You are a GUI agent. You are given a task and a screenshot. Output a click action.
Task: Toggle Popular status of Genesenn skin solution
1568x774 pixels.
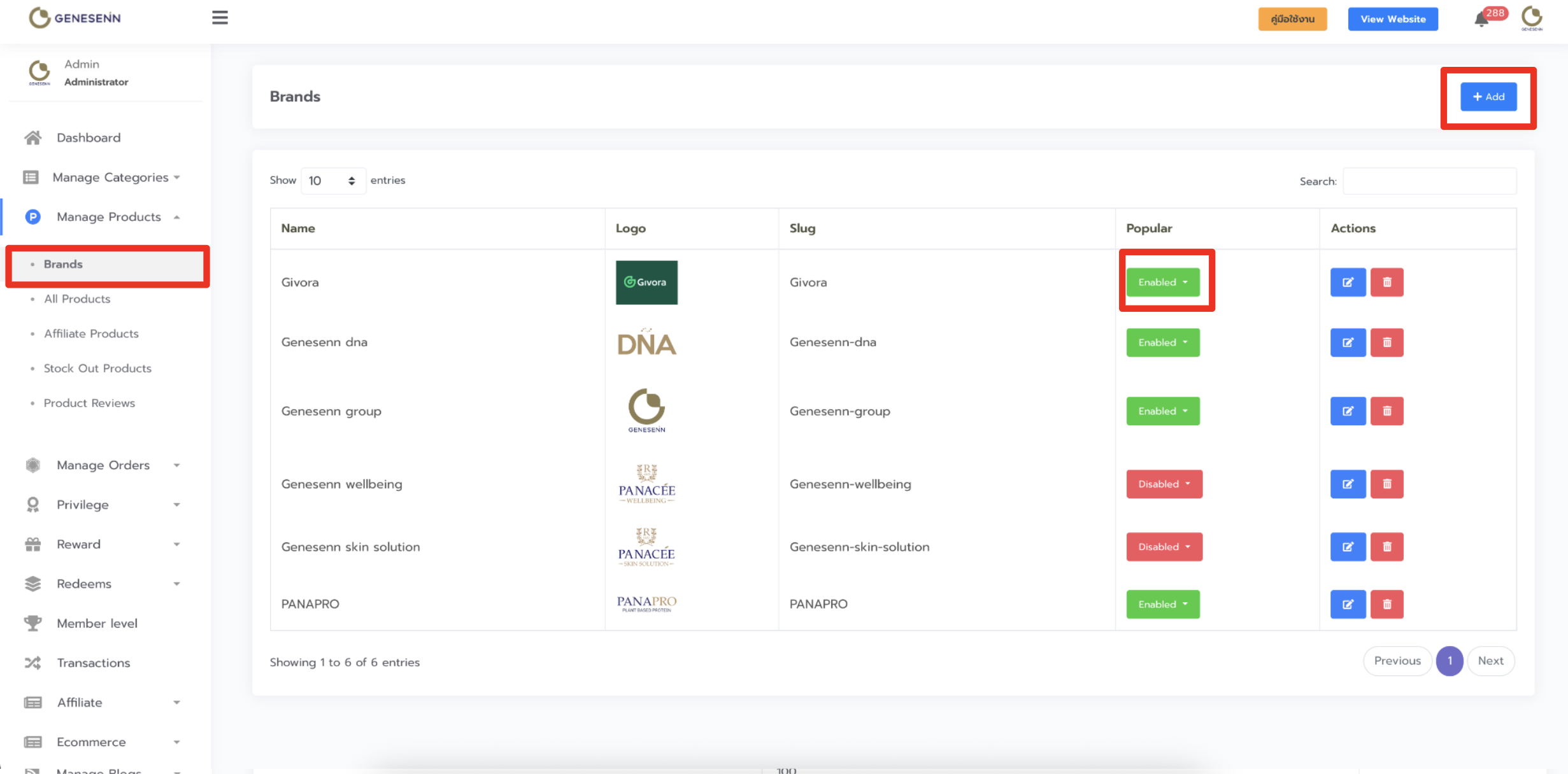point(1164,547)
